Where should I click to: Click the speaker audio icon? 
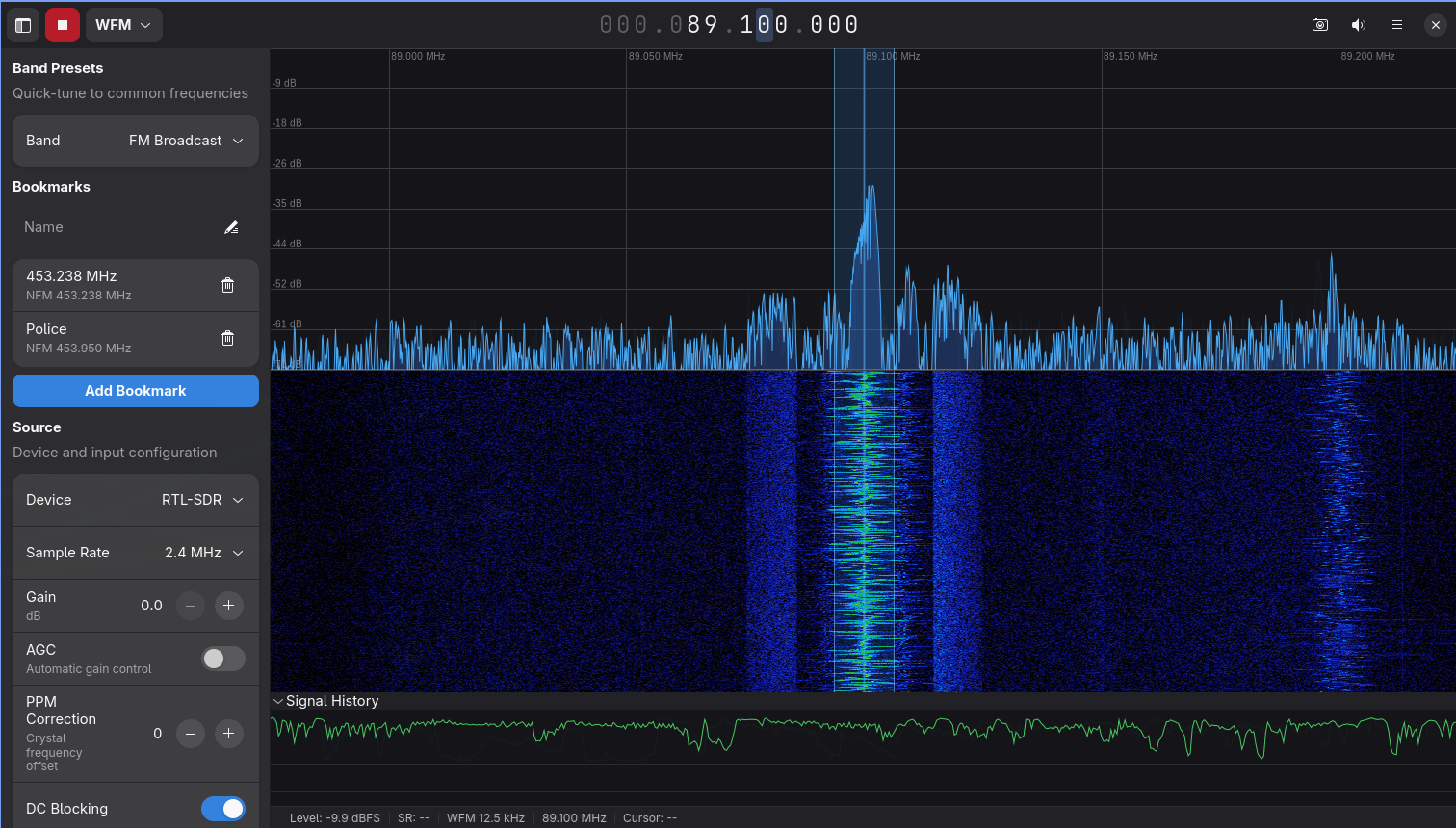1359,24
